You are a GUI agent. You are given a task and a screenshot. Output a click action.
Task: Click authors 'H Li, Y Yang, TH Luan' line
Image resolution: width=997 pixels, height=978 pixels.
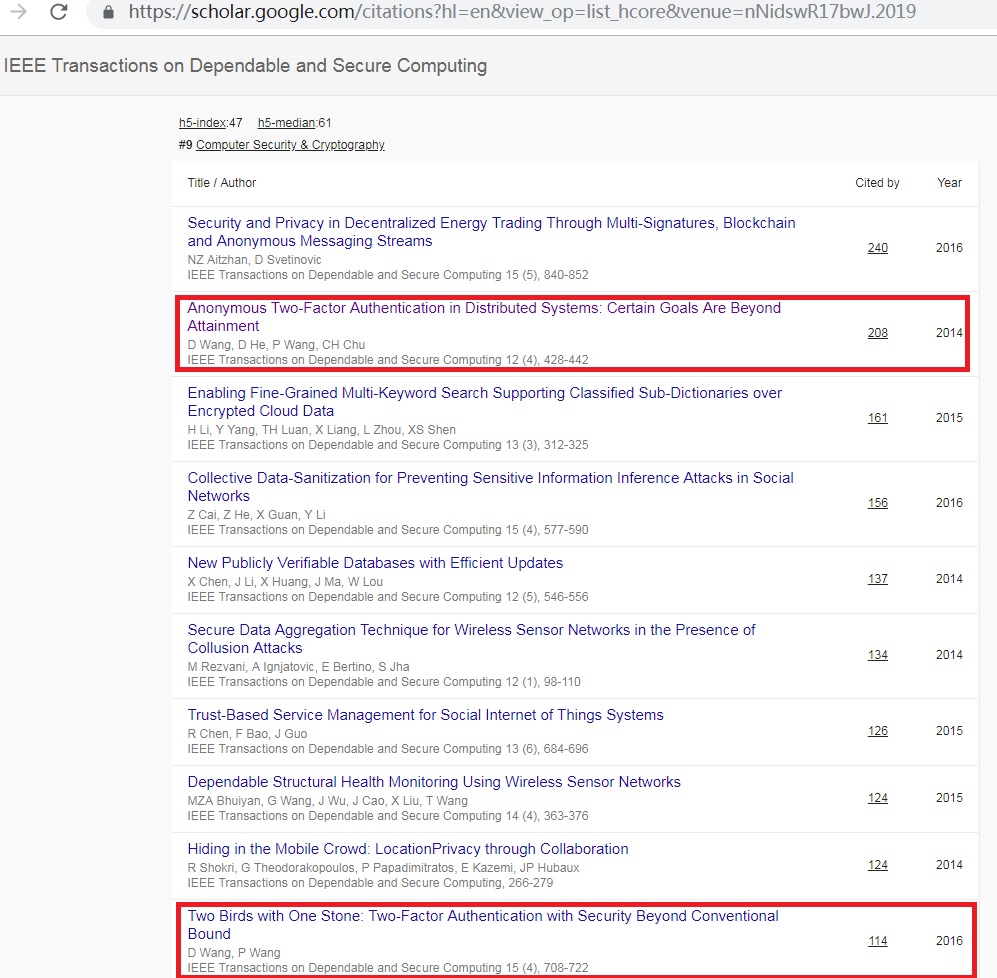click(322, 430)
